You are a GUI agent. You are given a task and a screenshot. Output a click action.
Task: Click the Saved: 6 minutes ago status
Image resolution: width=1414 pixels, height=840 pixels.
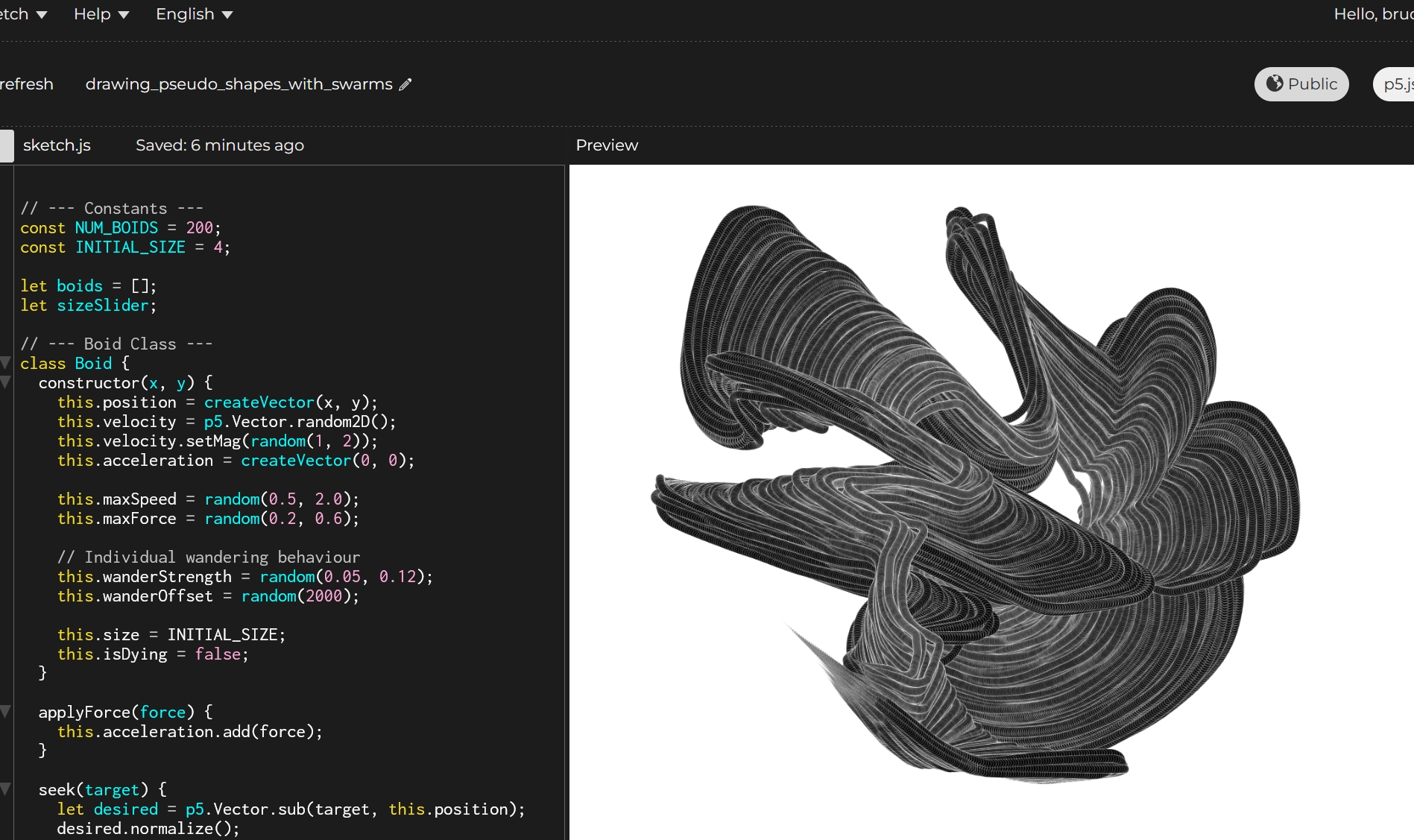[x=219, y=145]
